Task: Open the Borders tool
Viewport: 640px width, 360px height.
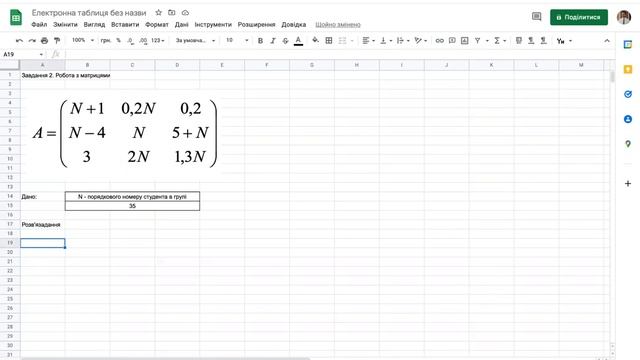Action: pos(329,40)
